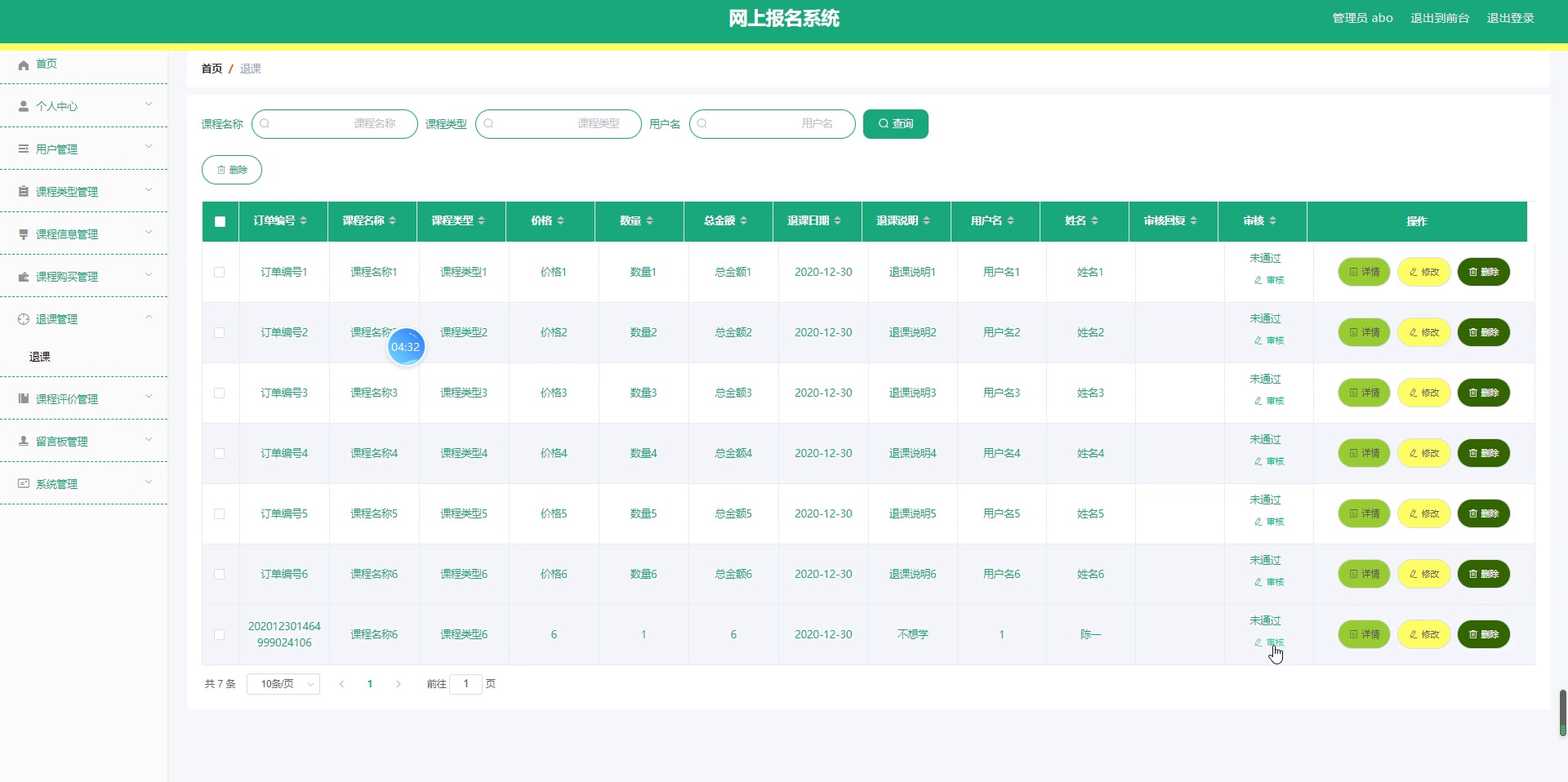This screenshot has height=782, width=1568.
Task: Go to previous page arrow in pagination
Action: 341,684
